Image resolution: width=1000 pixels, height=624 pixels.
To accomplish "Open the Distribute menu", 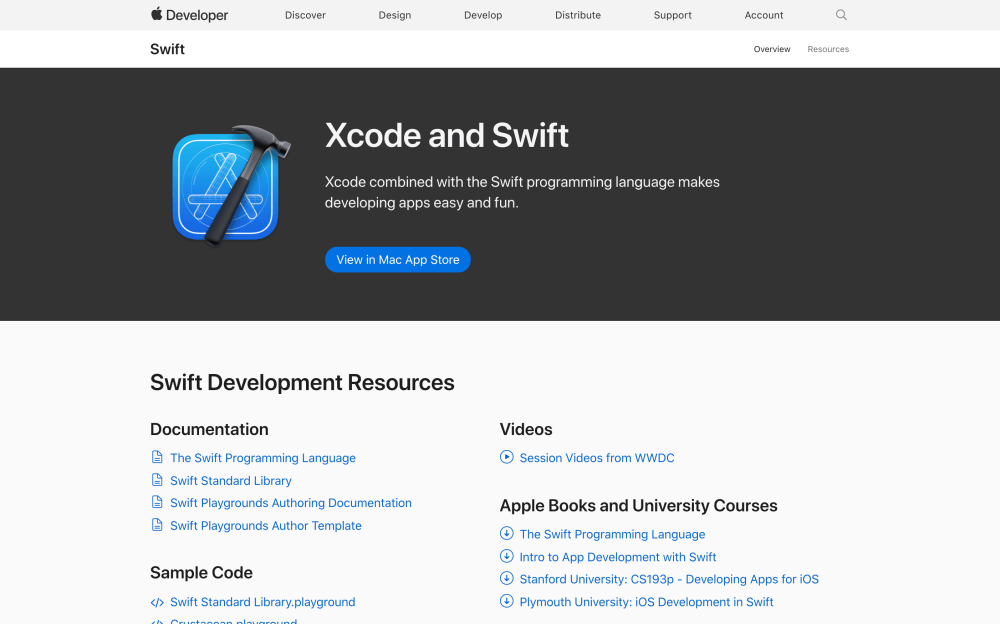I will click(x=578, y=15).
